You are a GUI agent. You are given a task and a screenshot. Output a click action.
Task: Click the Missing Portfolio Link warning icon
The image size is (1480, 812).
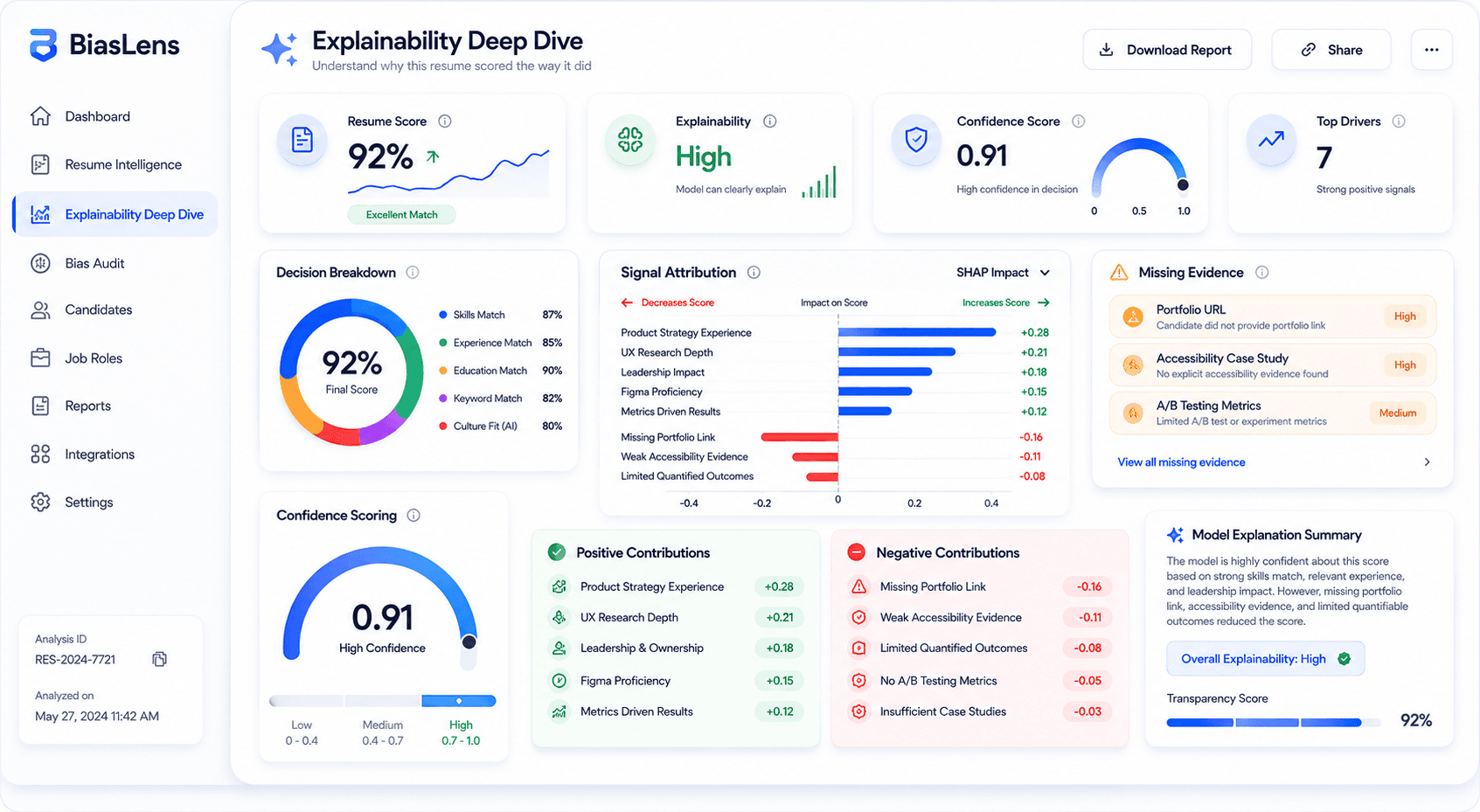coord(859,586)
